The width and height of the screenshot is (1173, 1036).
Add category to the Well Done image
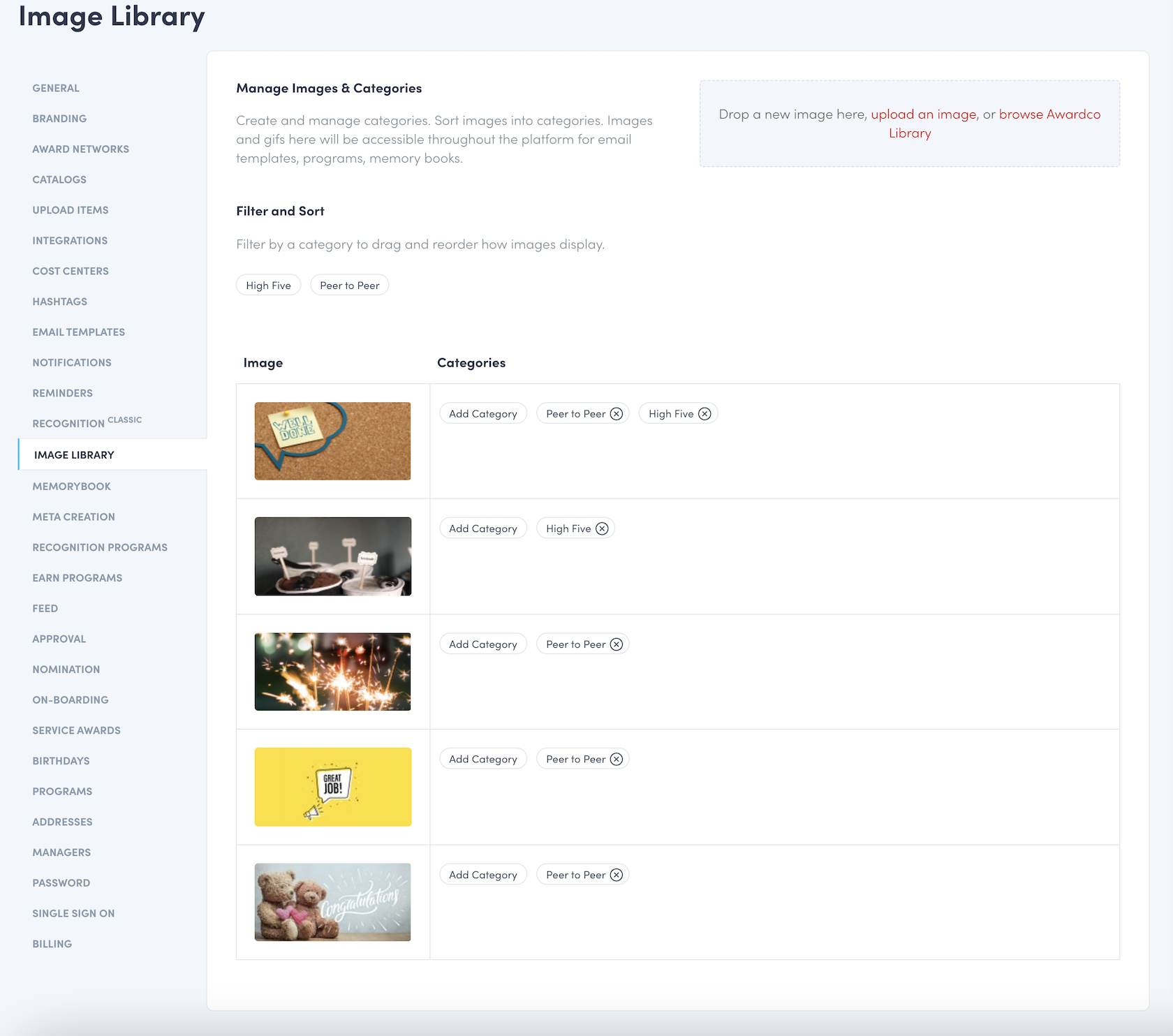point(482,414)
